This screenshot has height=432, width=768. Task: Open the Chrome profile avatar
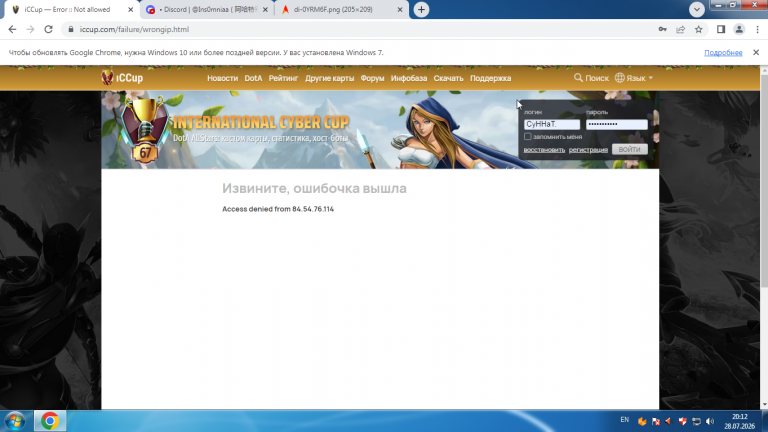[x=739, y=29]
